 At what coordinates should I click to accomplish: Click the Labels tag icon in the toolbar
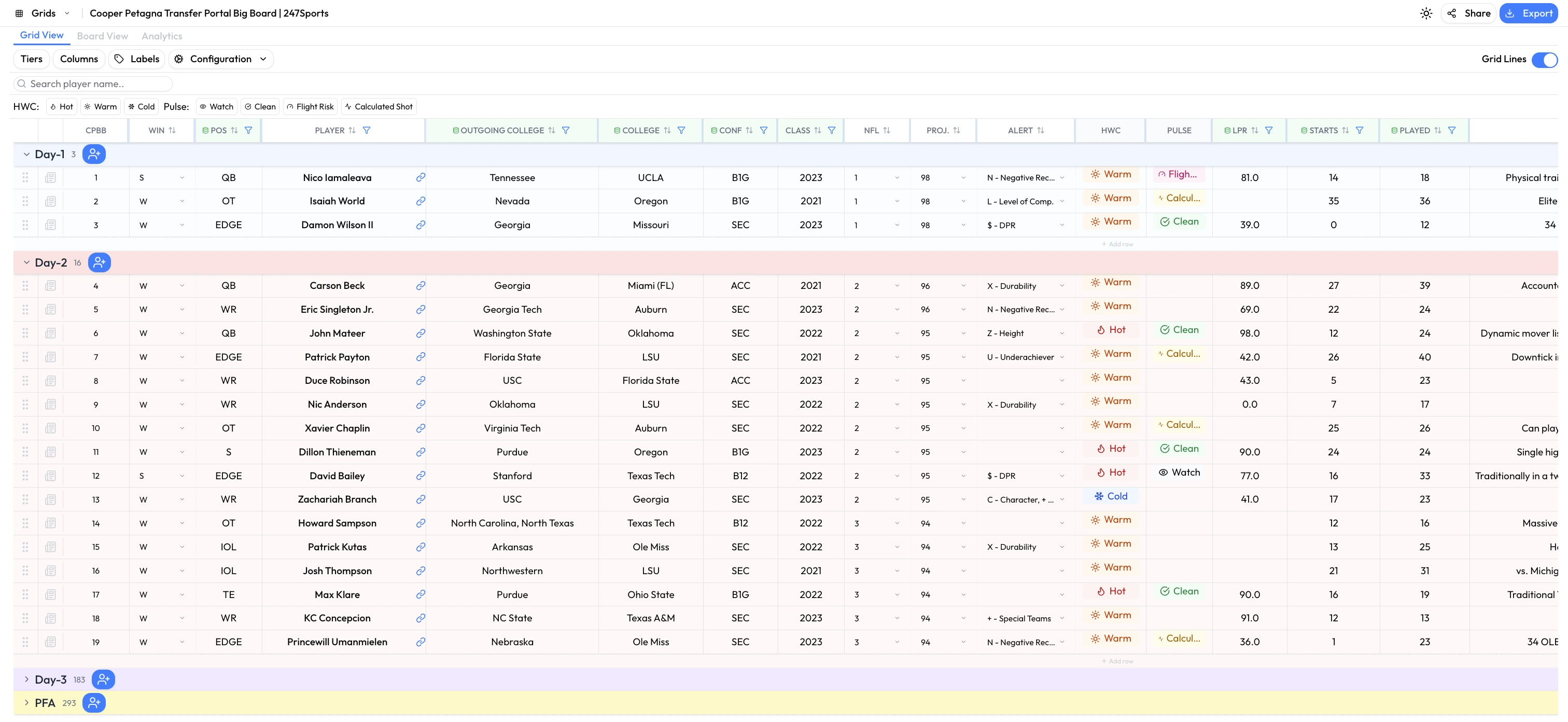[120, 59]
